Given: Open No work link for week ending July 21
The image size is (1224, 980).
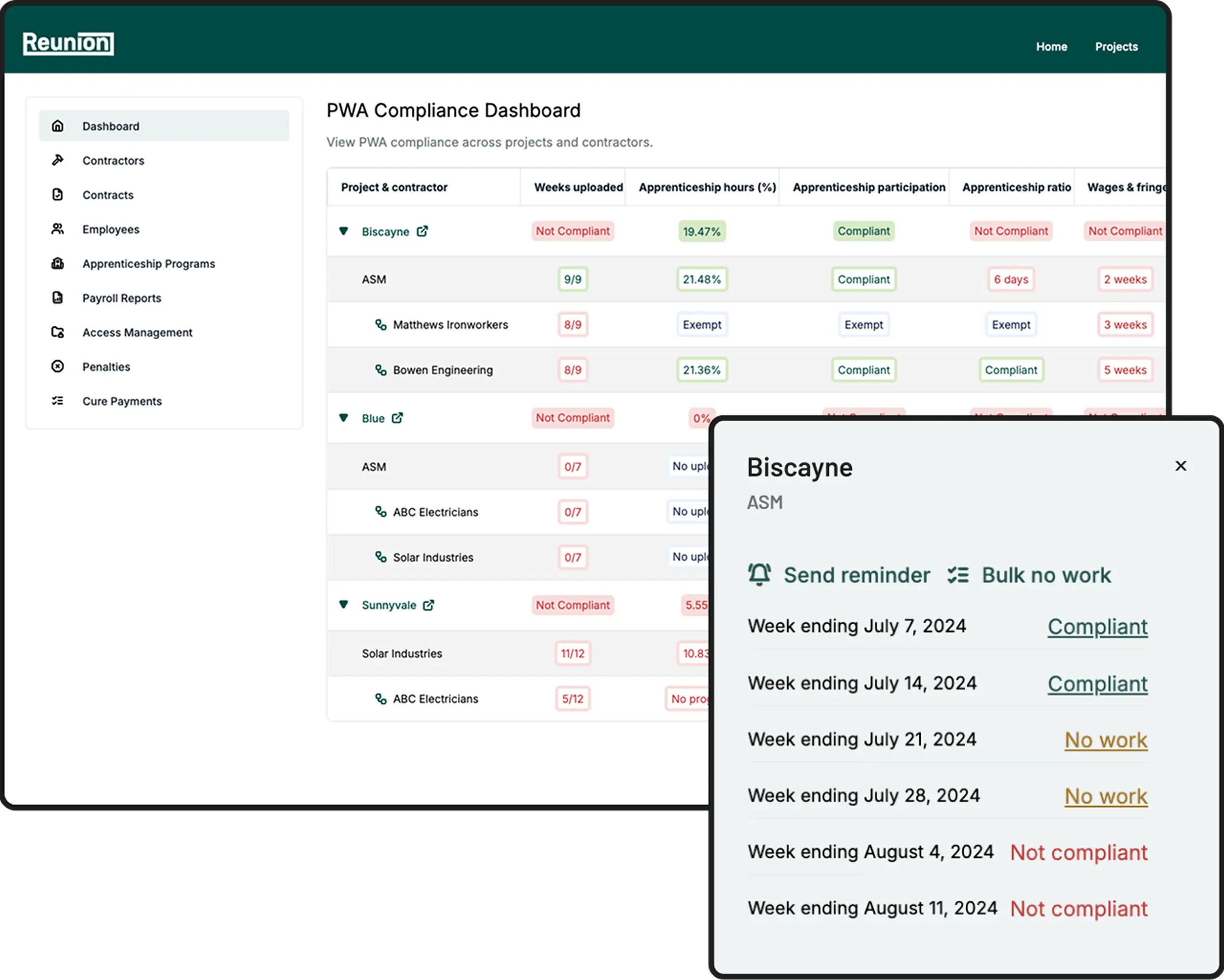Looking at the screenshot, I should click(x=1105, y=740).
